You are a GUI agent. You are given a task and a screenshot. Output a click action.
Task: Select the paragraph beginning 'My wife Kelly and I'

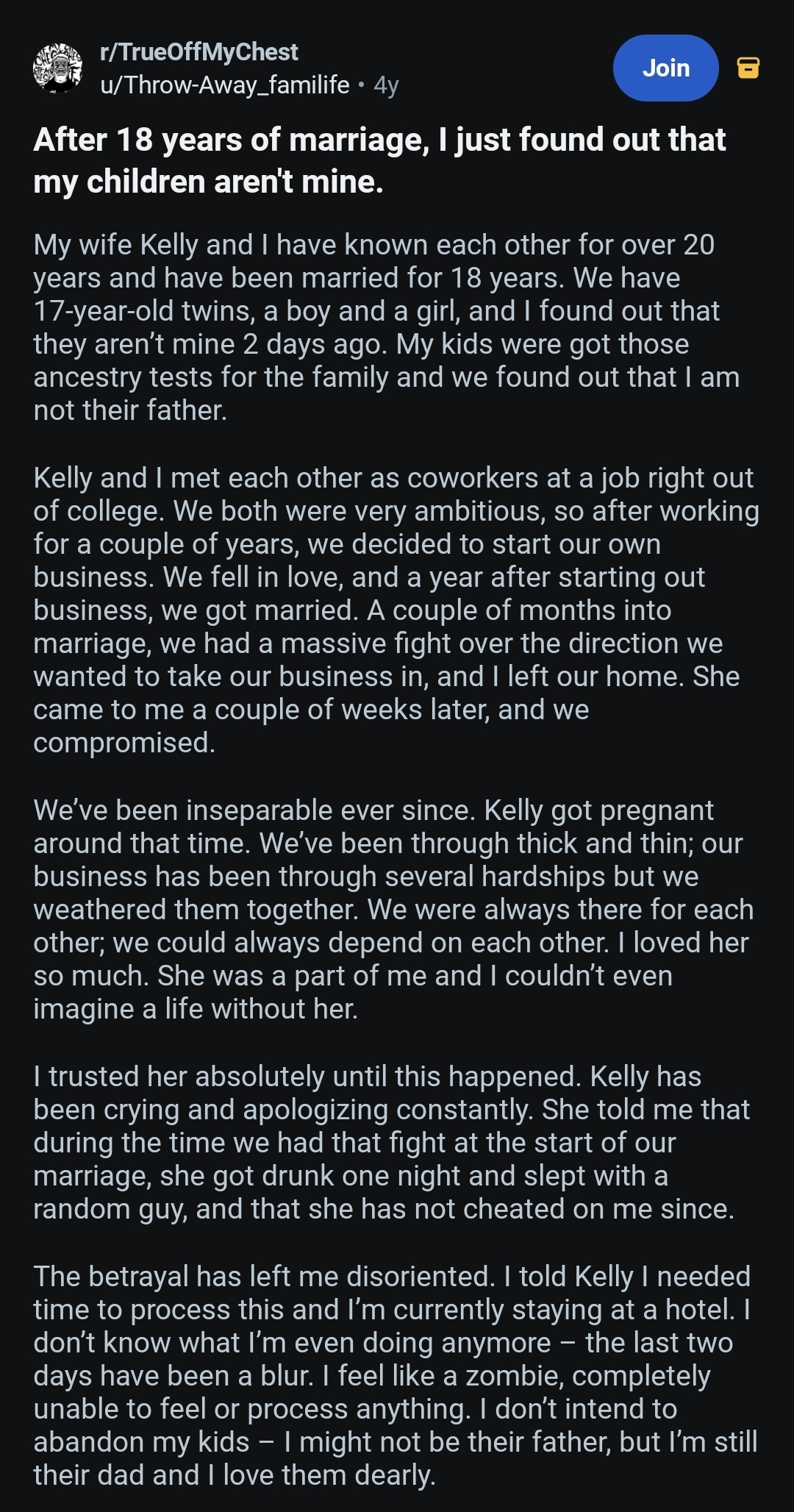point(386,327)
